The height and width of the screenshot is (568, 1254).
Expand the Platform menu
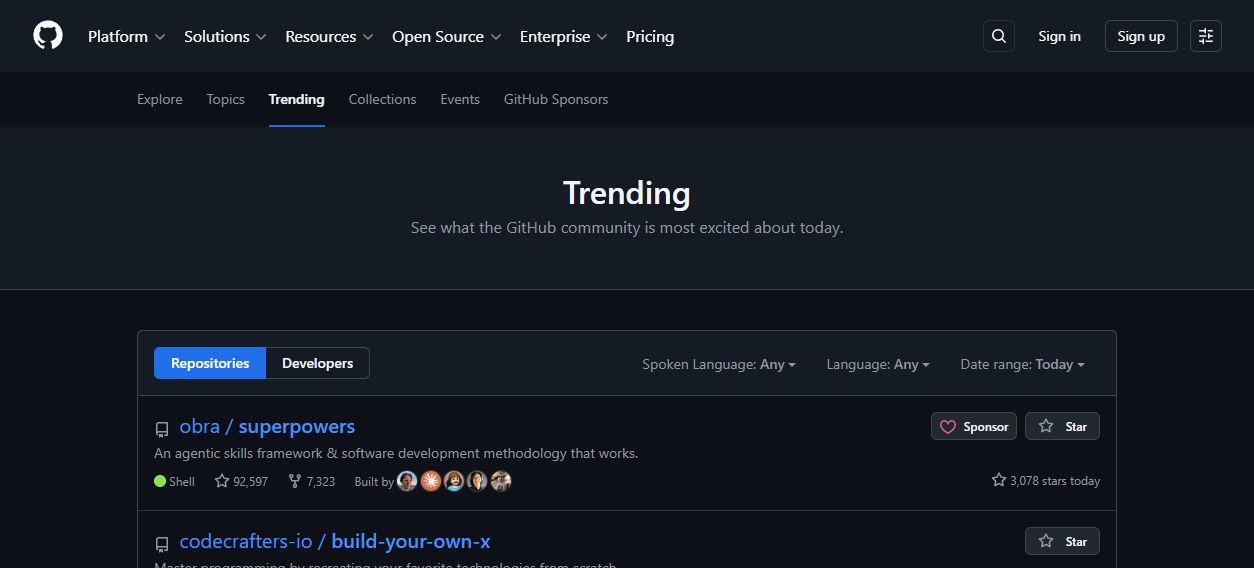126,36
